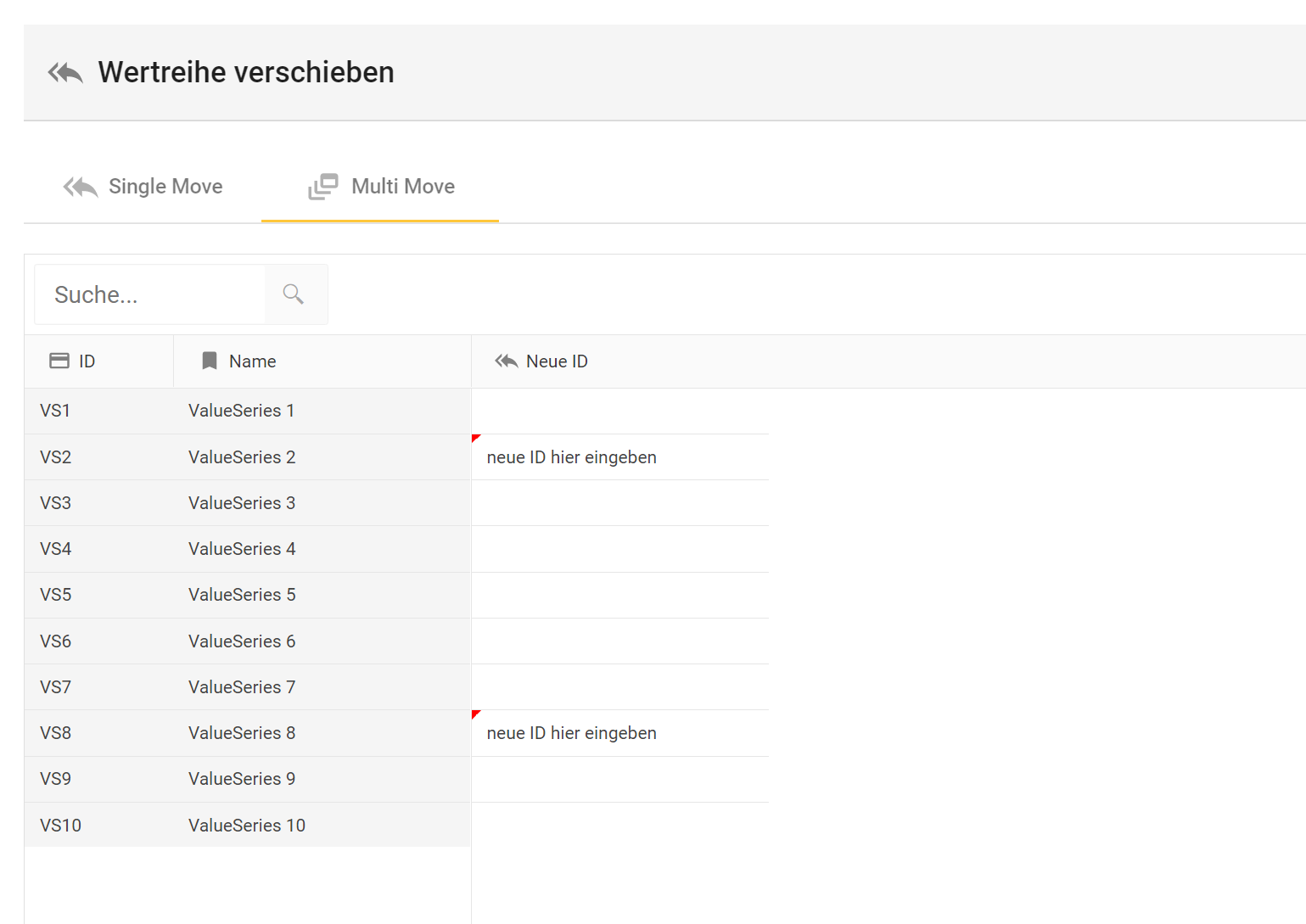Click the Neue ID cell of ValueSeries 1

[x=619, y=411]
